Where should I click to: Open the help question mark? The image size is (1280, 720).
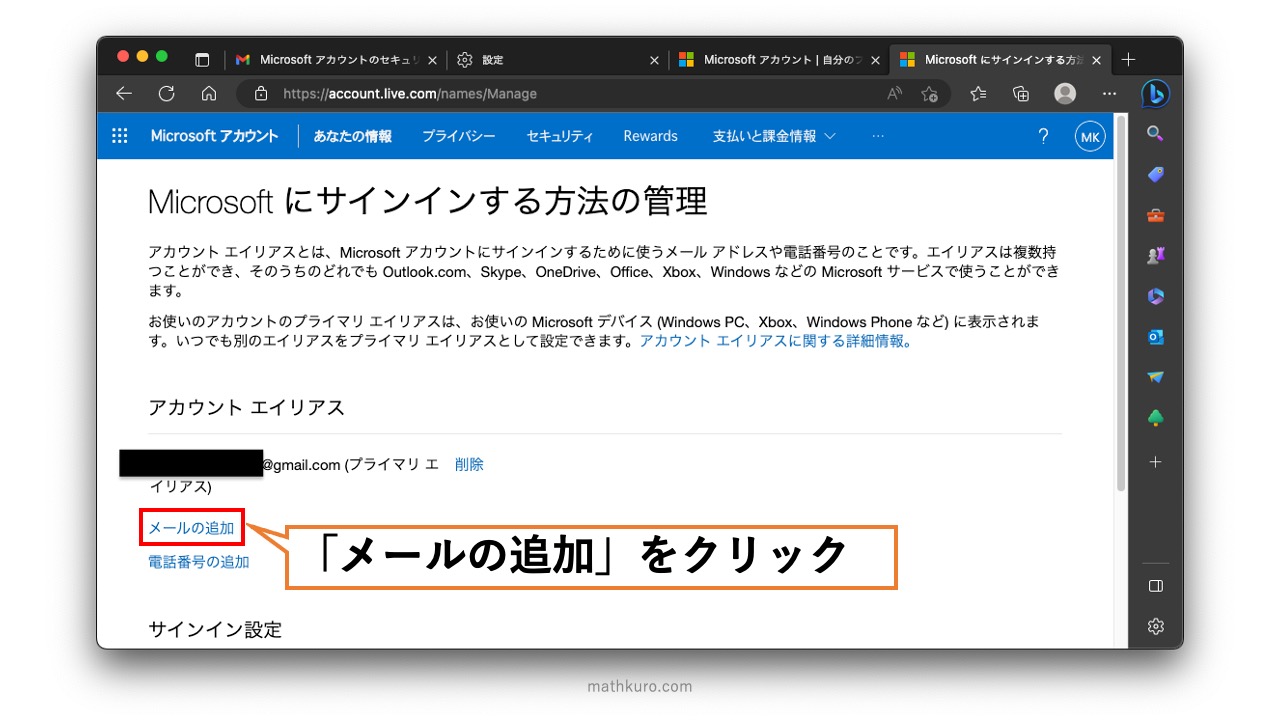point(1043,136)
